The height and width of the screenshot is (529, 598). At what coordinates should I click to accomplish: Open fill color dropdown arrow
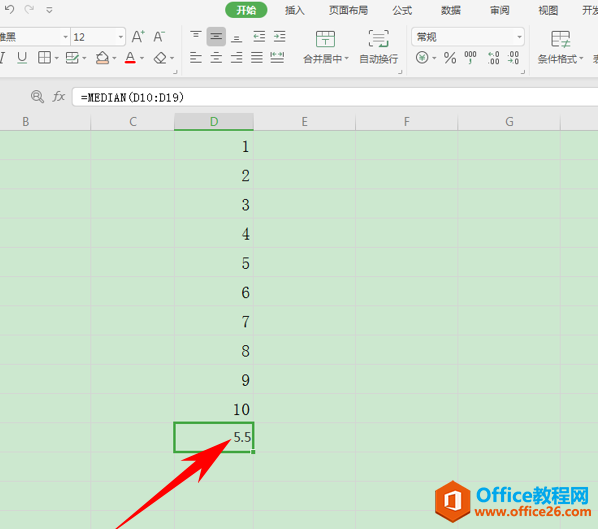[x=114, y=58]
